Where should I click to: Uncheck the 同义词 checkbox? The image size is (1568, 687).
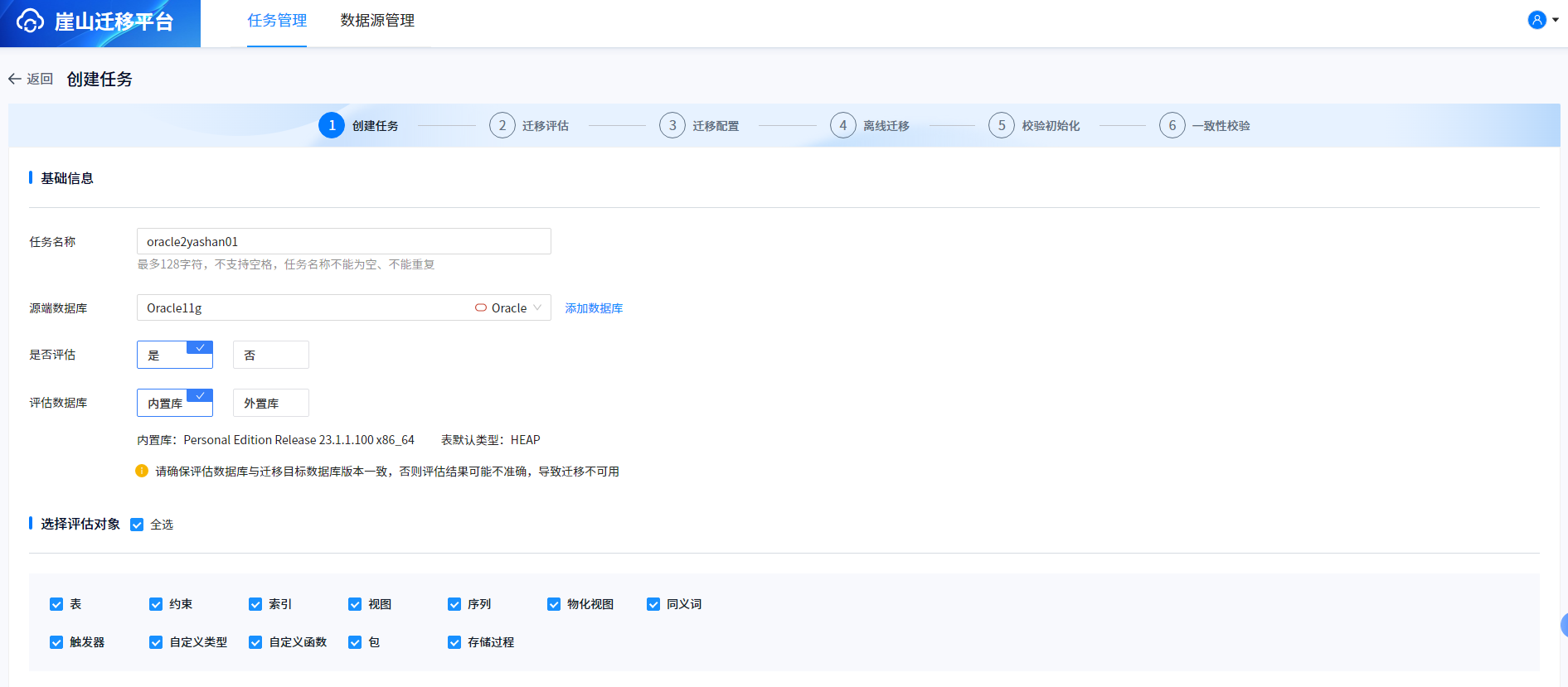click(653, 604)
